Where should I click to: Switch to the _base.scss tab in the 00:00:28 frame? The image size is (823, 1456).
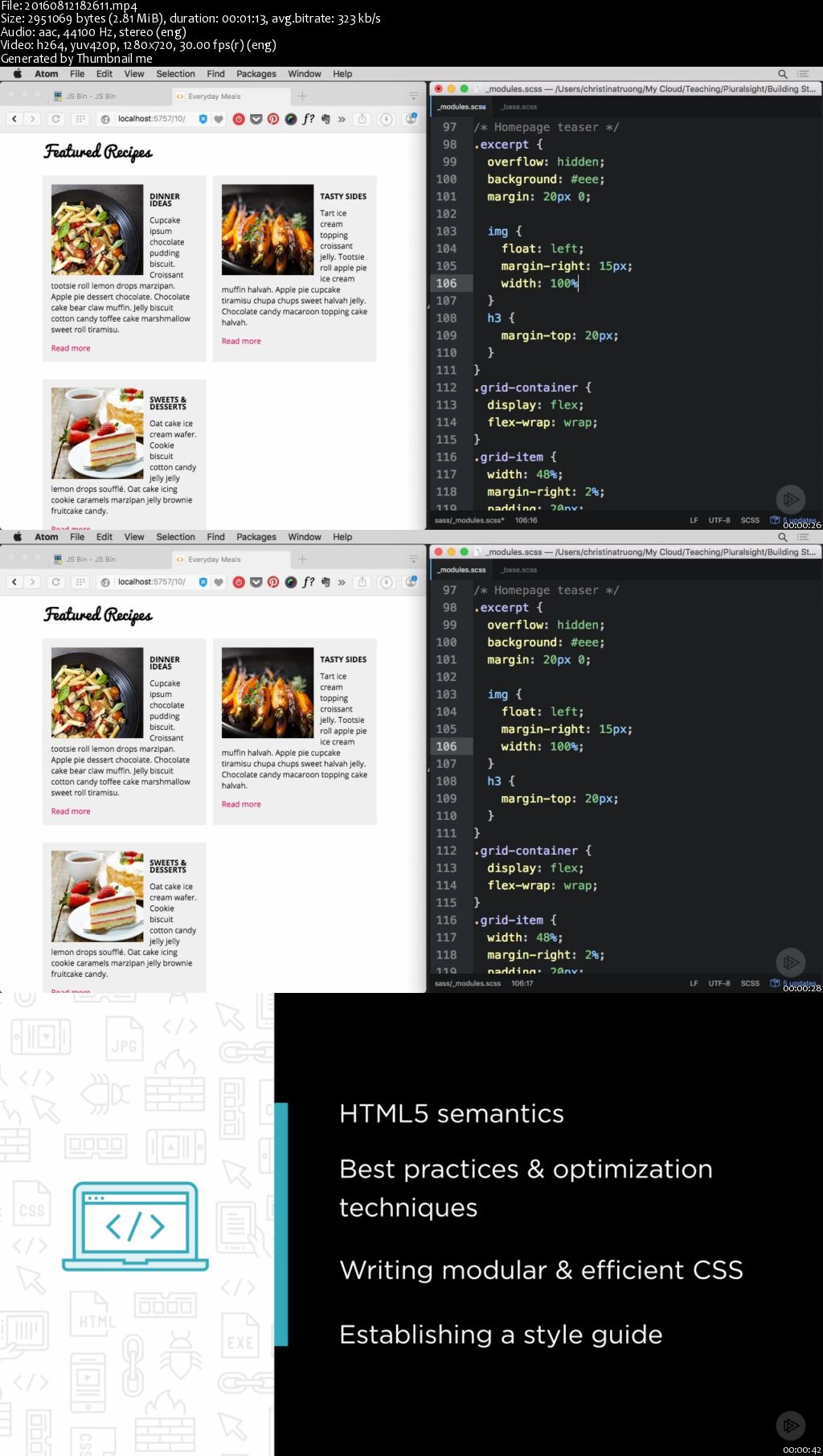pyautogui.click(x=519, y=570)
